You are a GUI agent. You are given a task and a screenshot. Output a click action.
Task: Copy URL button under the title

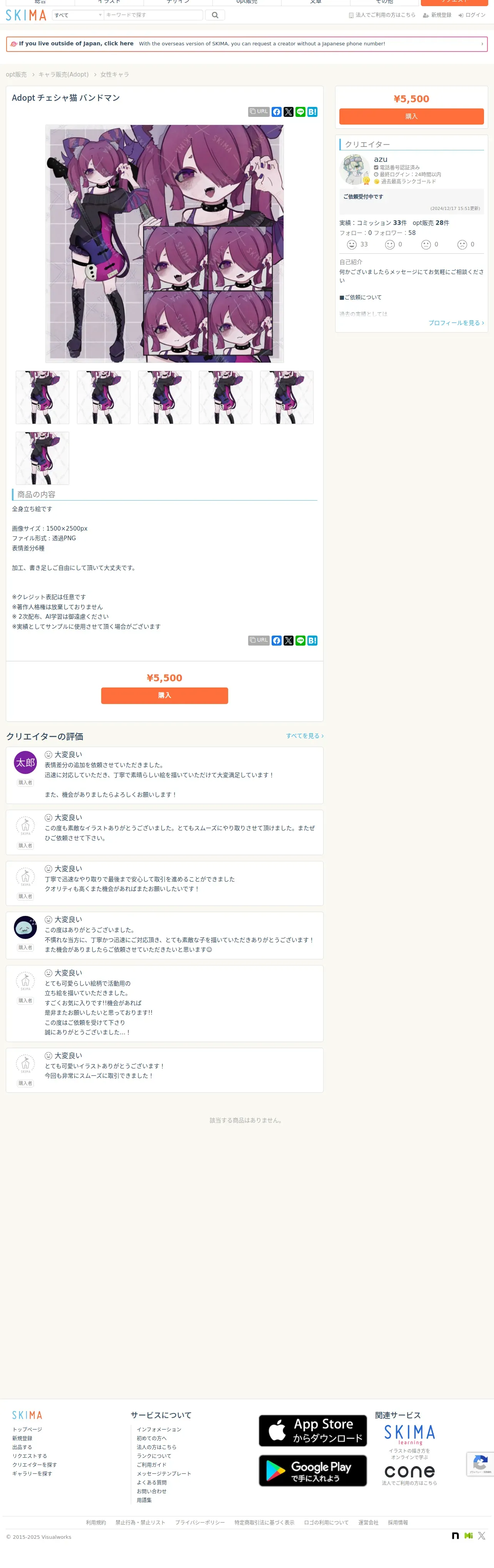[x=259, y=112]
